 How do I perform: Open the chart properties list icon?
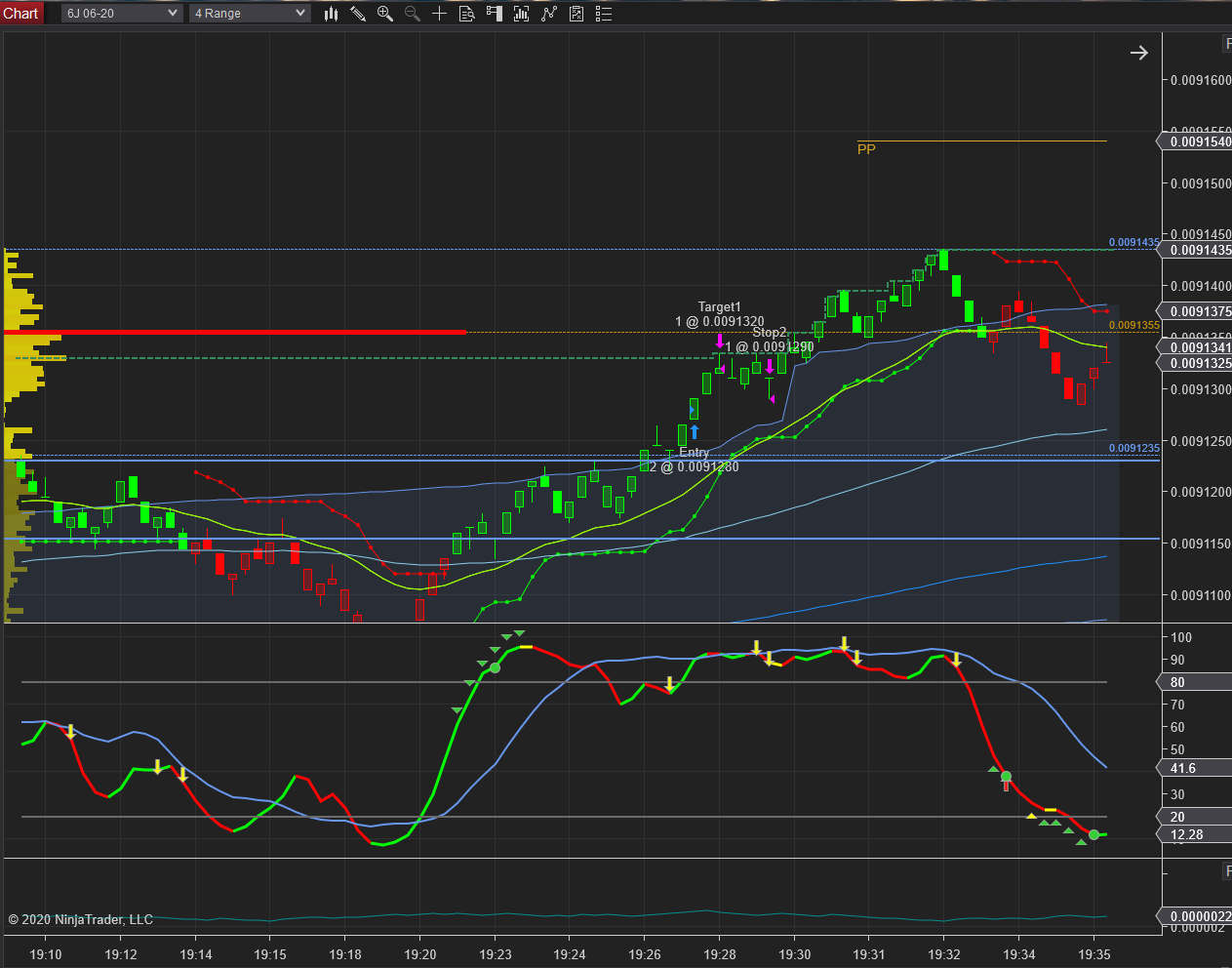point(604,13)
